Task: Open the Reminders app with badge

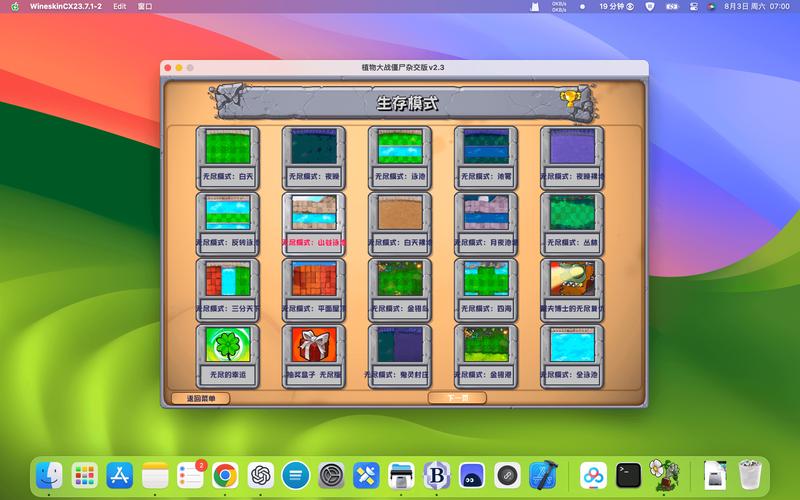Action: pyautogui.click(x=190, y=474)
